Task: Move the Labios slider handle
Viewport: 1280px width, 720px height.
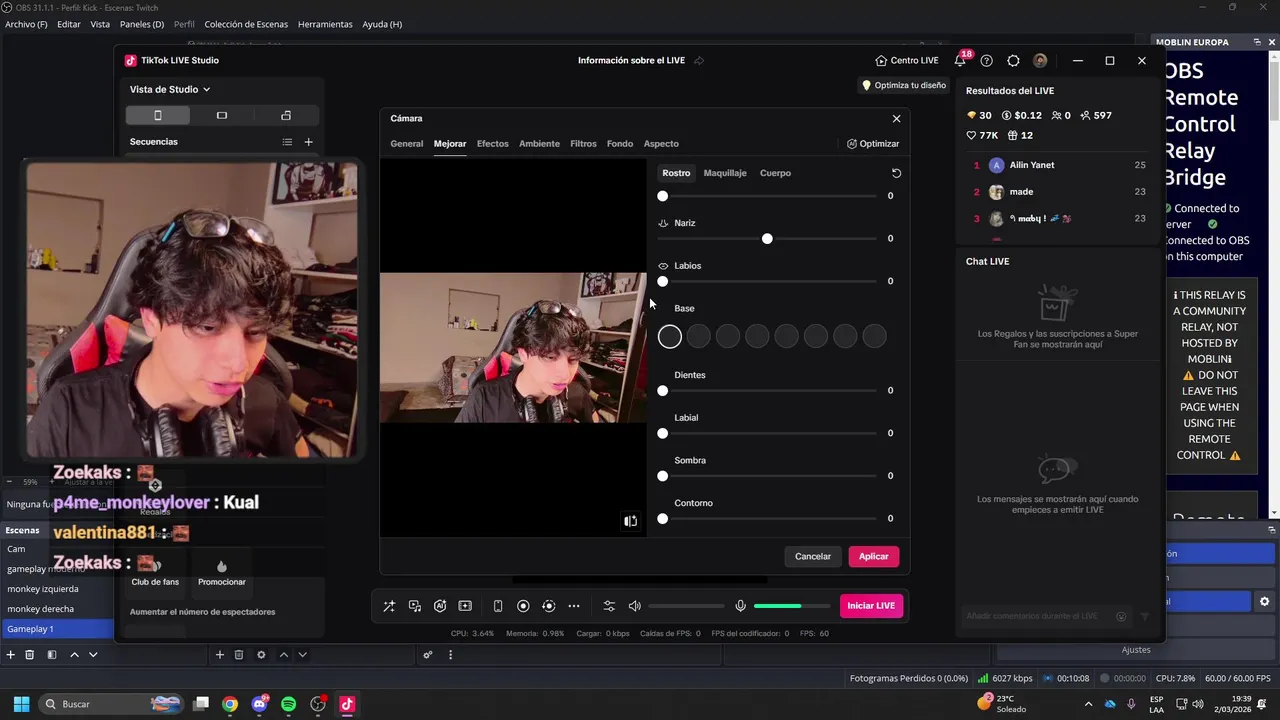Action: 662,282
